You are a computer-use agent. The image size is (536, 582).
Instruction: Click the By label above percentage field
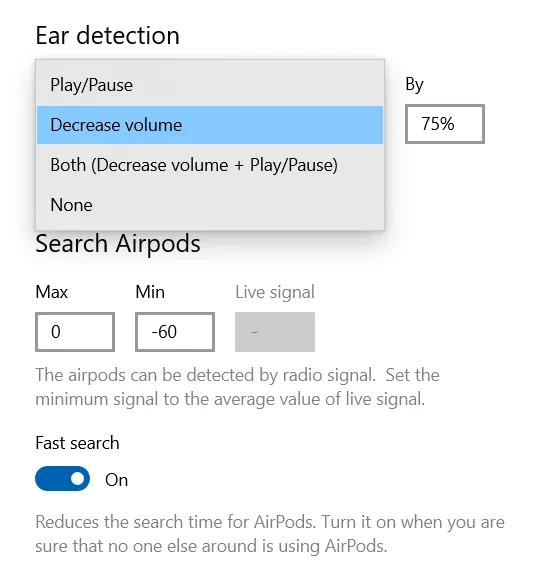414,85
